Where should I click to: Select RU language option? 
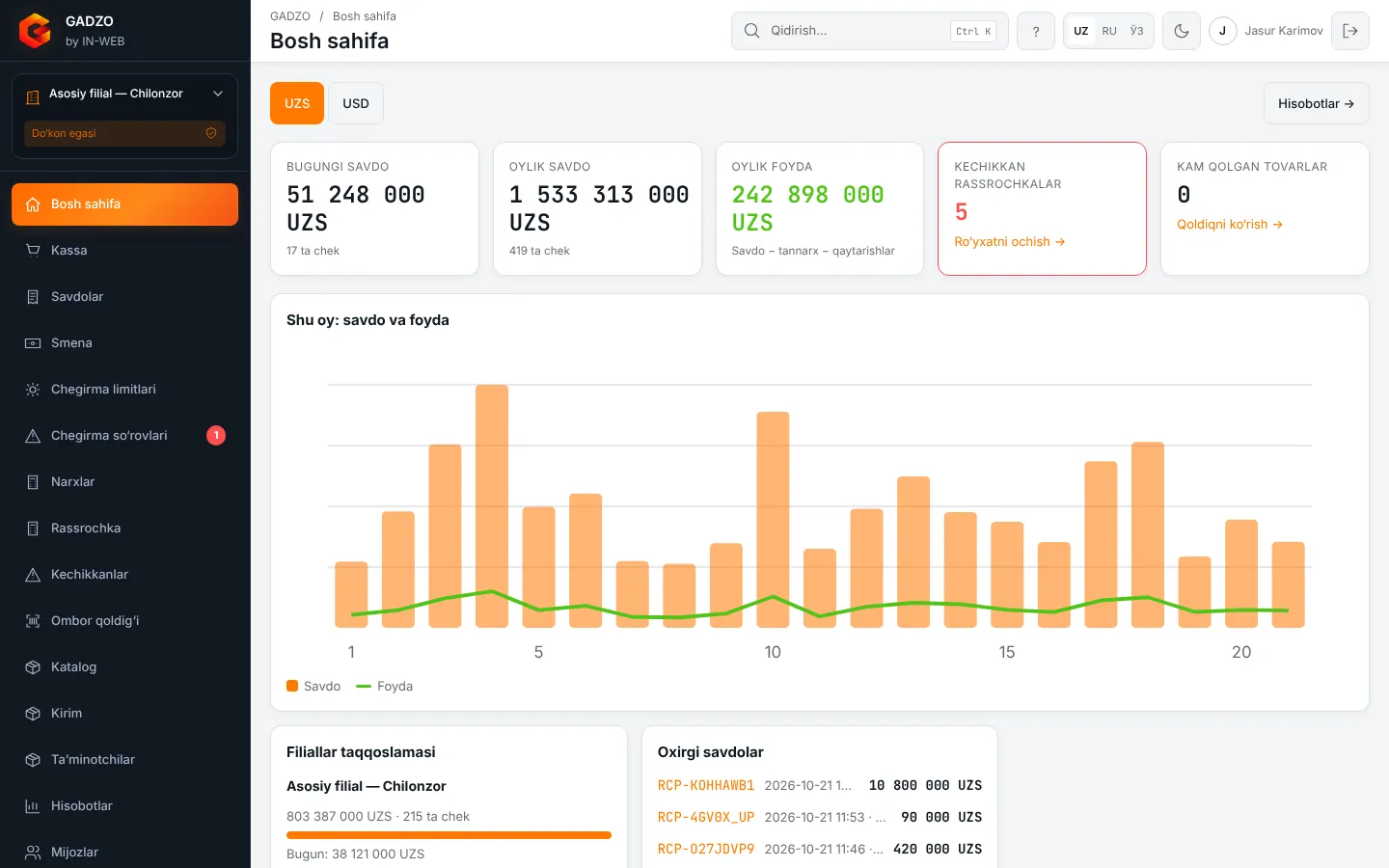1109,31
